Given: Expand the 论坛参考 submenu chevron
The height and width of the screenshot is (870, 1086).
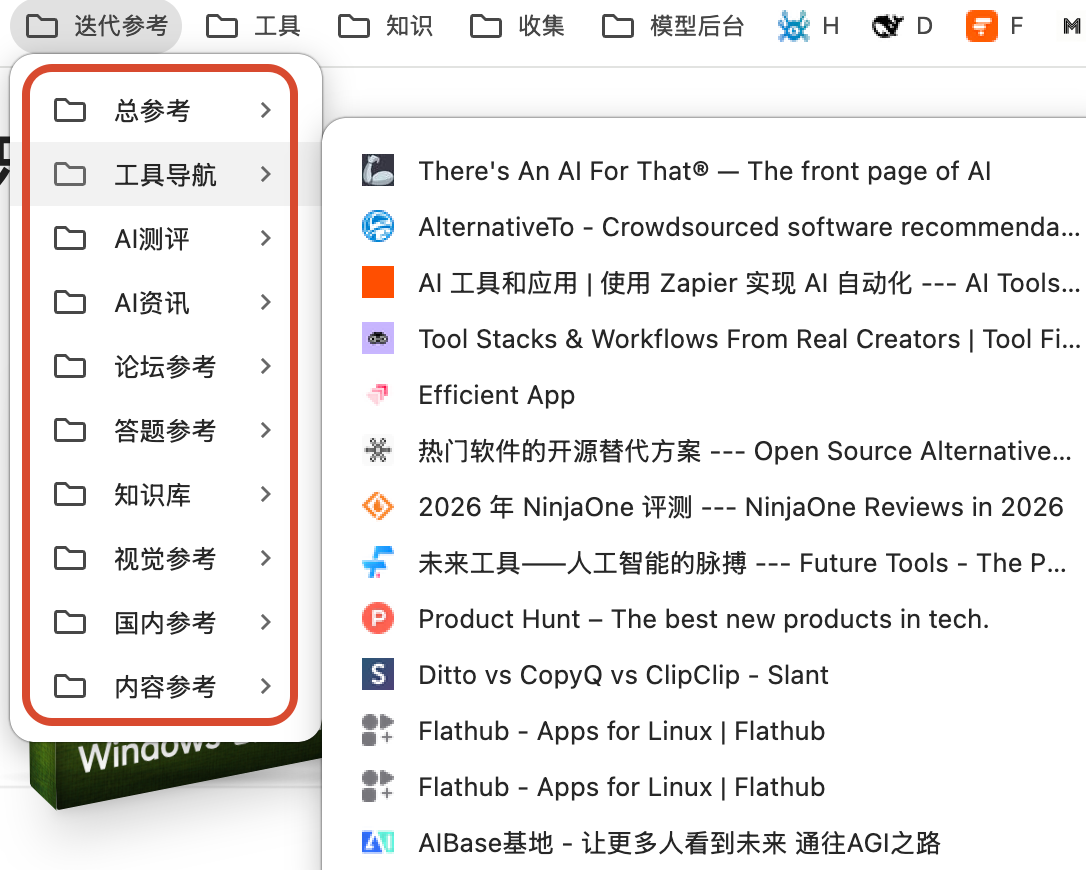Looking at the screenshot, I should (265, 366).
